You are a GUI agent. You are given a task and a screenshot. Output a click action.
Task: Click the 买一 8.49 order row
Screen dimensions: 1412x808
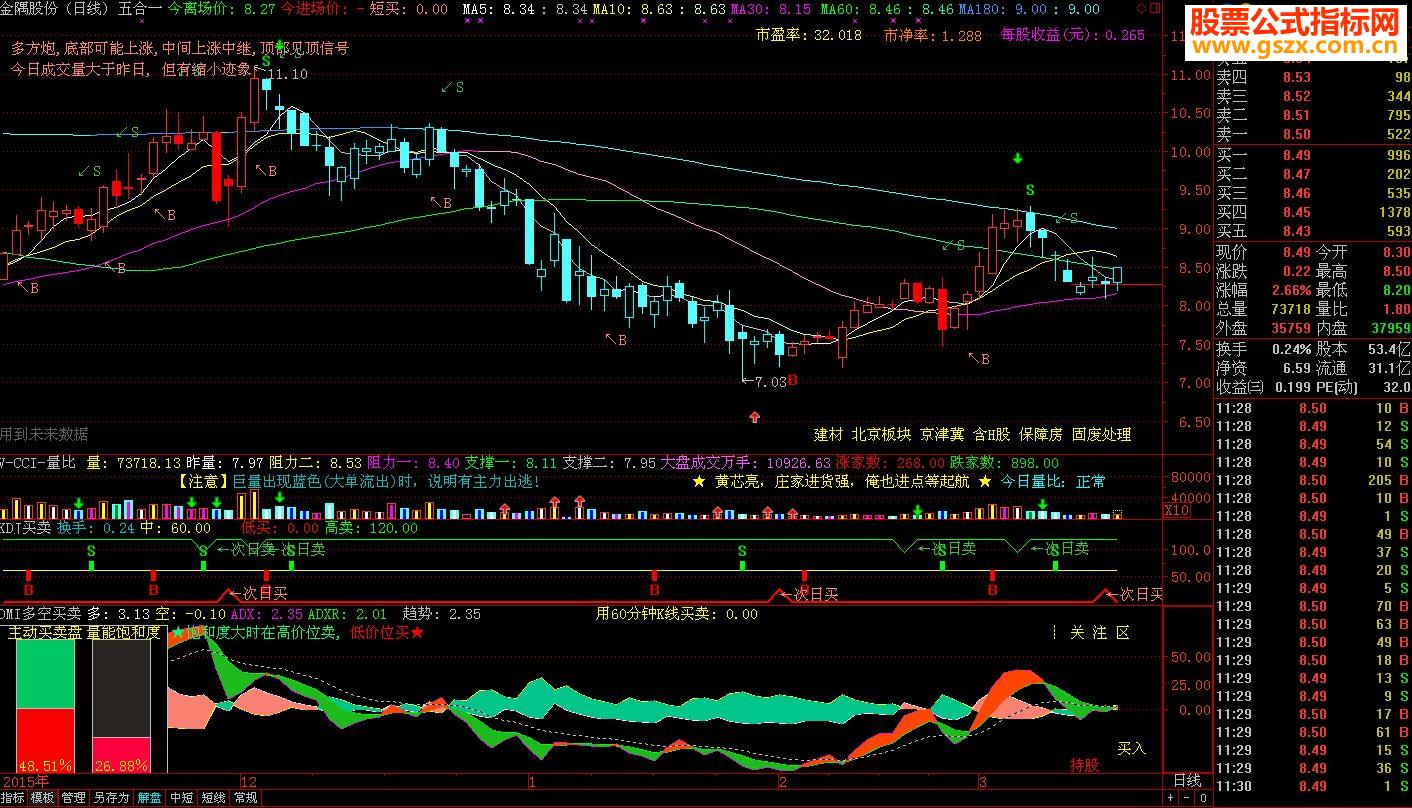1312,155
